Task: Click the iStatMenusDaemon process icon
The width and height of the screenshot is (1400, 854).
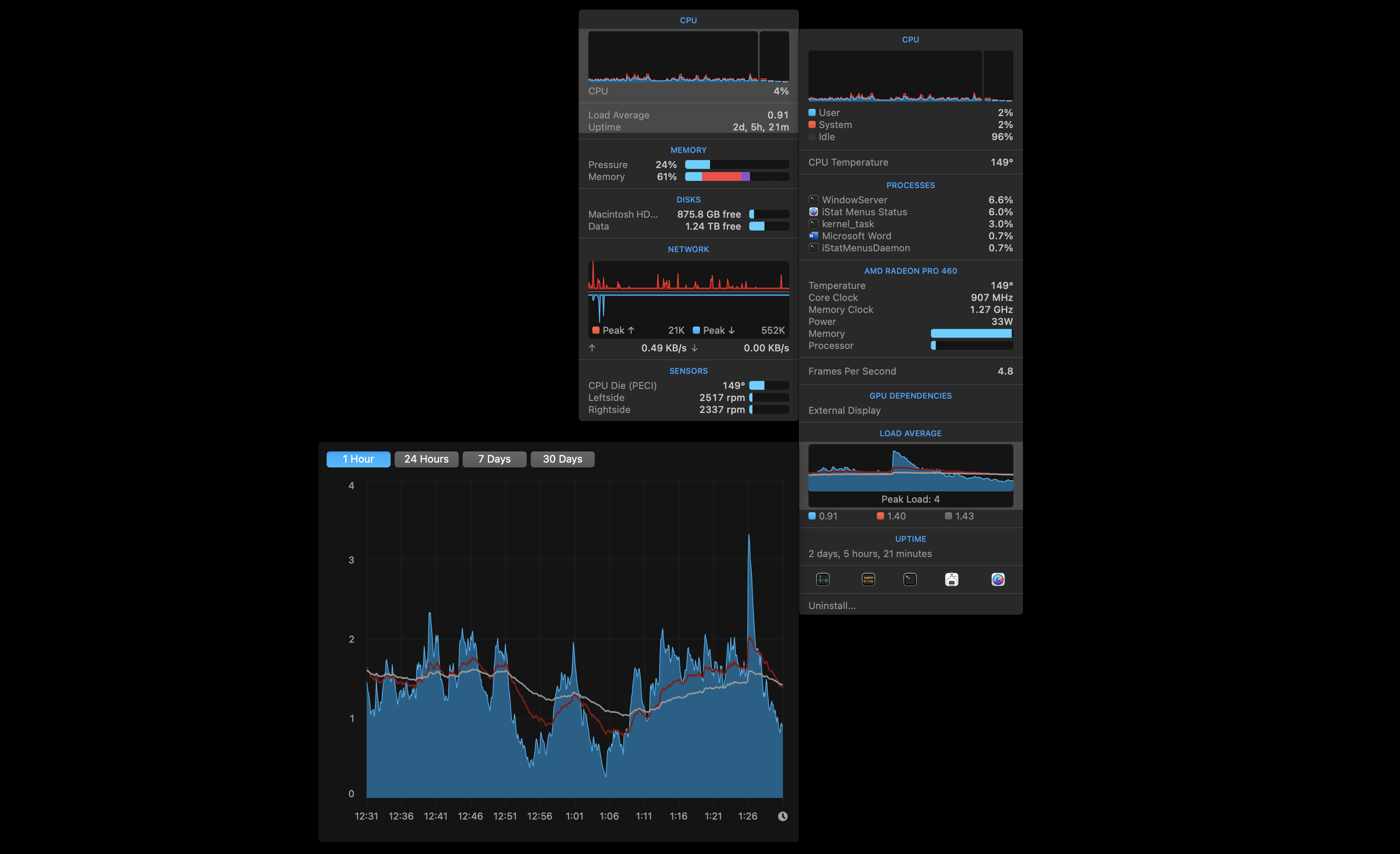Action: (x=814, y=247)
